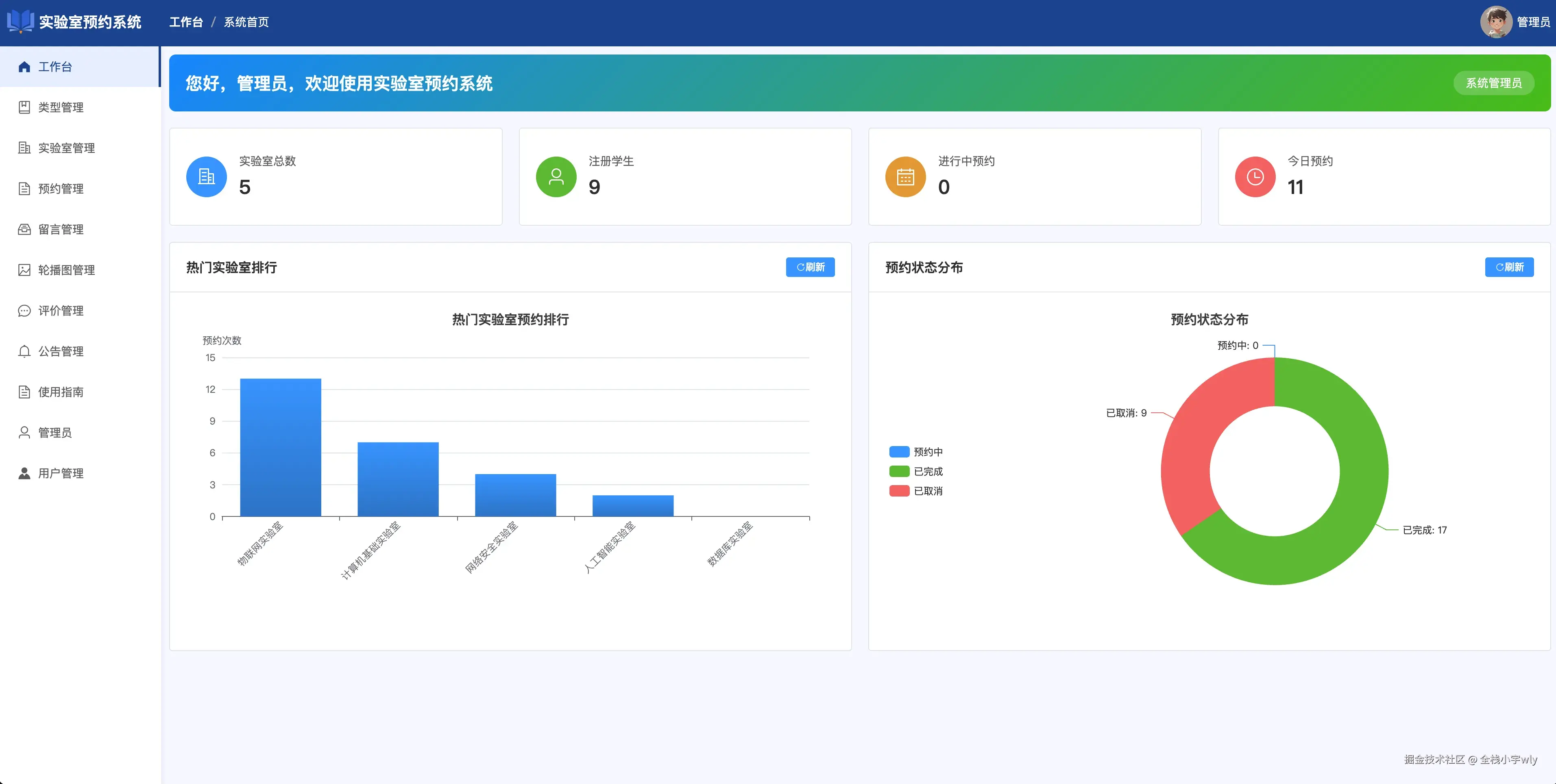The width and height of the screenshot is (1556, 784).
Task: Click the red clock icon for 今日预约
Action: point(1255,177)
